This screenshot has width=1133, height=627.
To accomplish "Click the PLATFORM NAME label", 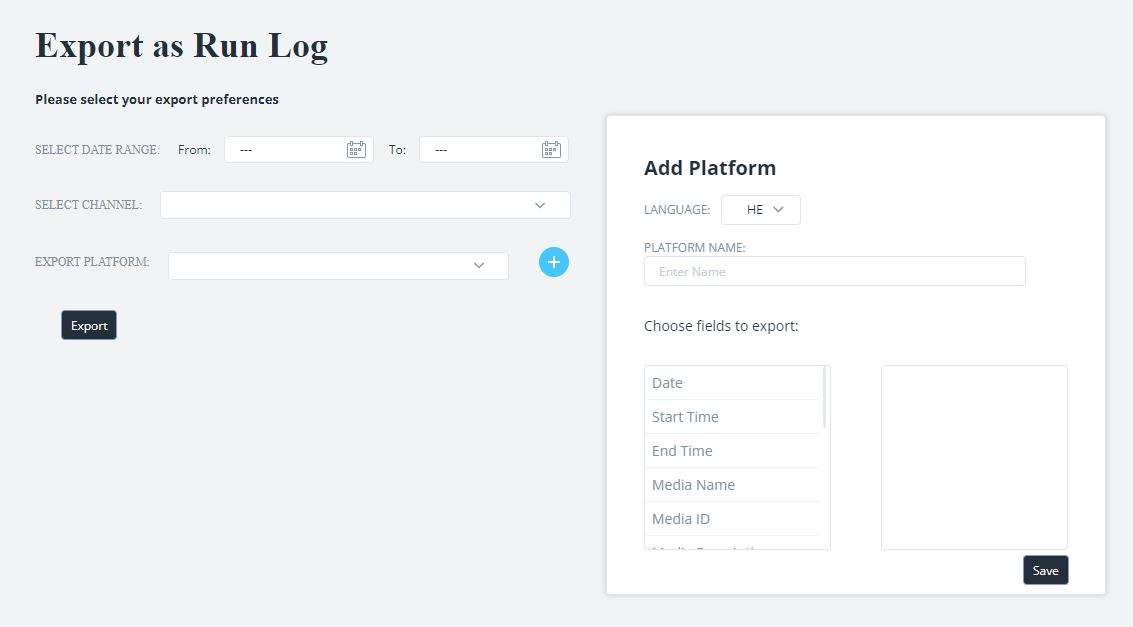I will coord(694,247).
